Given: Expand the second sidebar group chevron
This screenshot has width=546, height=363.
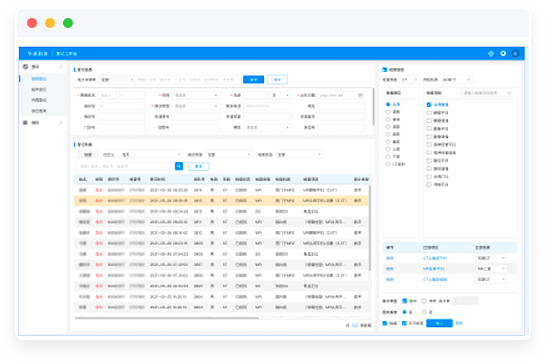Looking at the screenshot, I should 61,123.
